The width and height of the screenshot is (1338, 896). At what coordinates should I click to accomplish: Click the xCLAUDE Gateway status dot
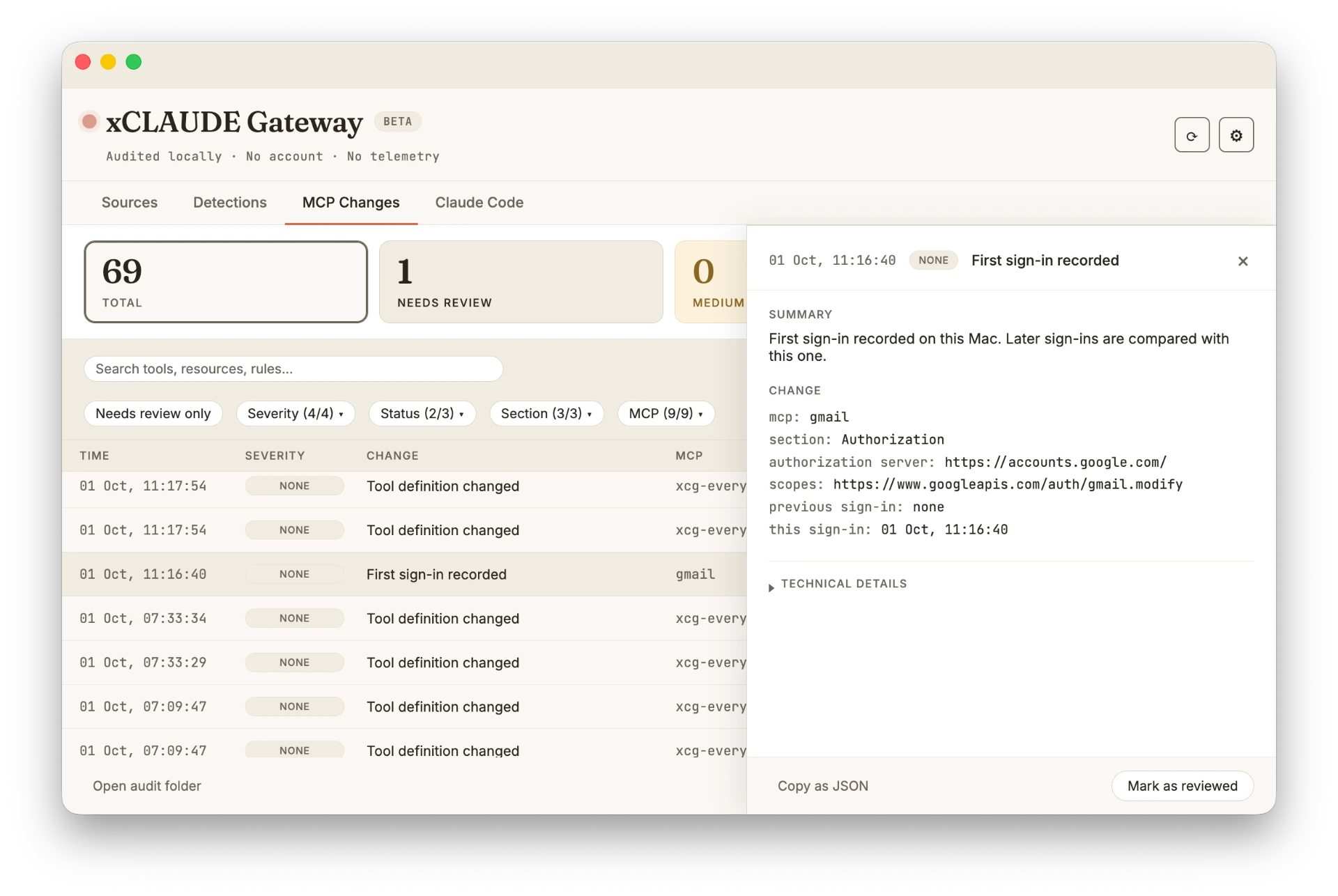[89, 122]
